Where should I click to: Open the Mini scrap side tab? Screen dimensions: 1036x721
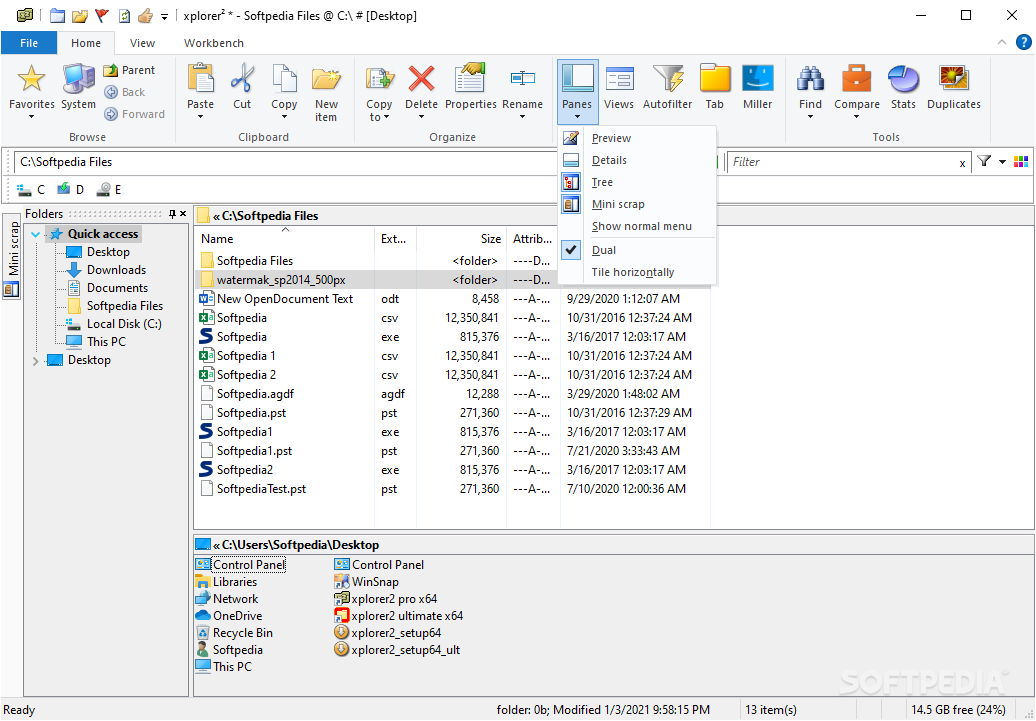[x=13, y=258]
